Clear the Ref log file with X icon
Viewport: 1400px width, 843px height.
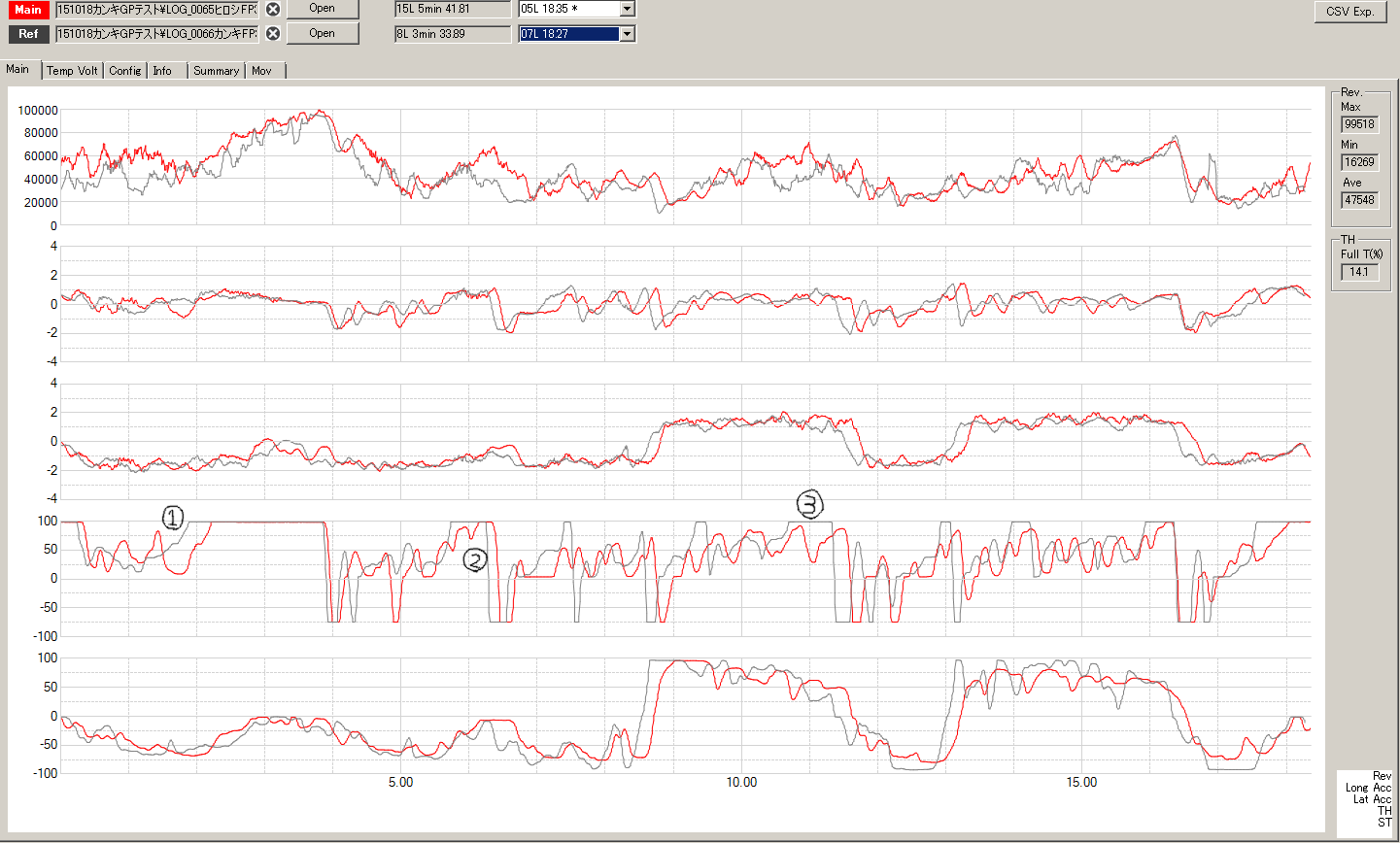tap(273, 33)
